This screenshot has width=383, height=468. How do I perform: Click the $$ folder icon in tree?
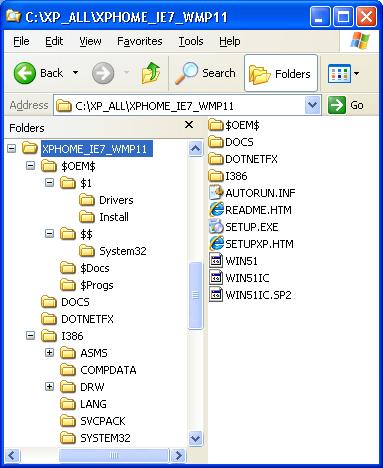point(68,234)
